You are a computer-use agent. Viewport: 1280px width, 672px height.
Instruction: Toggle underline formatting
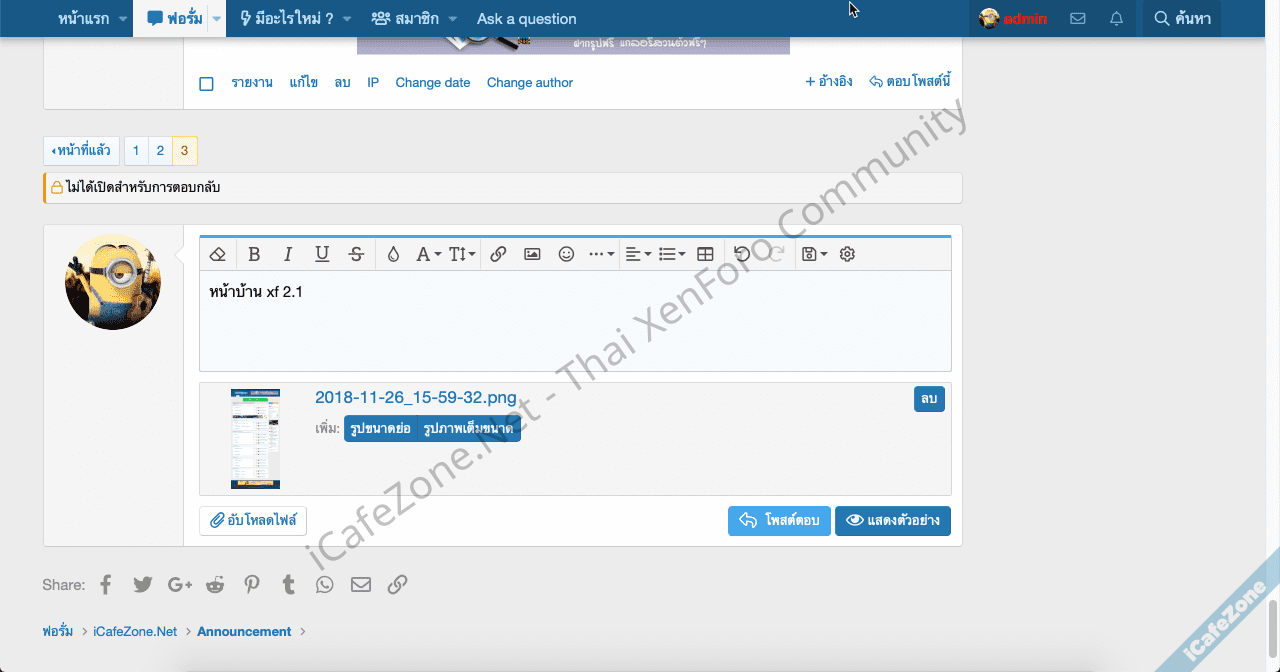click(322, 254)
